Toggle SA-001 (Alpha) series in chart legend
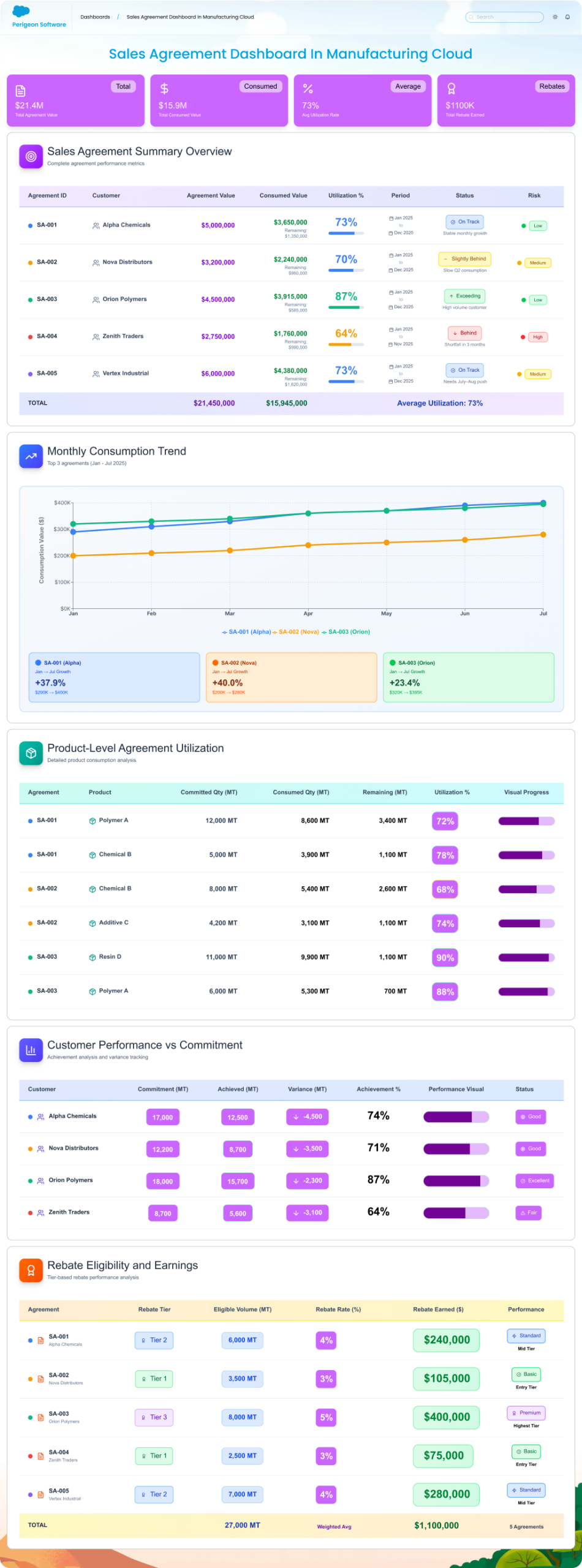 coord(246,632)
